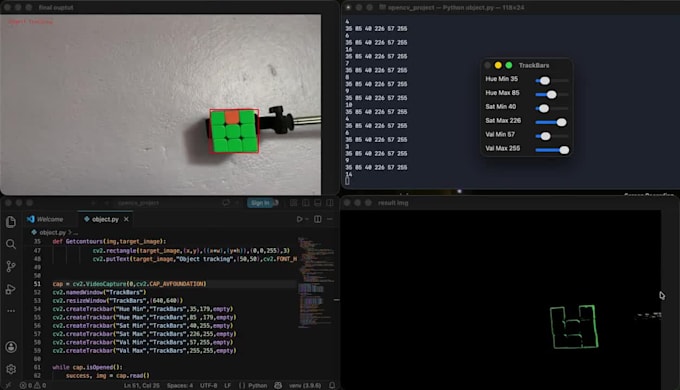Click the code minimap
Viewport: 680px width, 390px height.
(x=316, y=282)
